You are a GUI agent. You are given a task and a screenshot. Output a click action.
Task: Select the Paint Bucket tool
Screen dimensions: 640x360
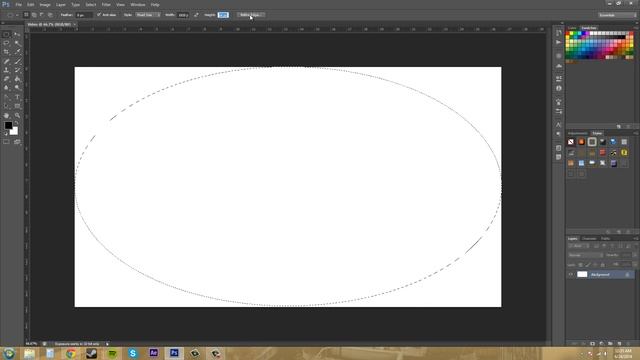point(17,79)
